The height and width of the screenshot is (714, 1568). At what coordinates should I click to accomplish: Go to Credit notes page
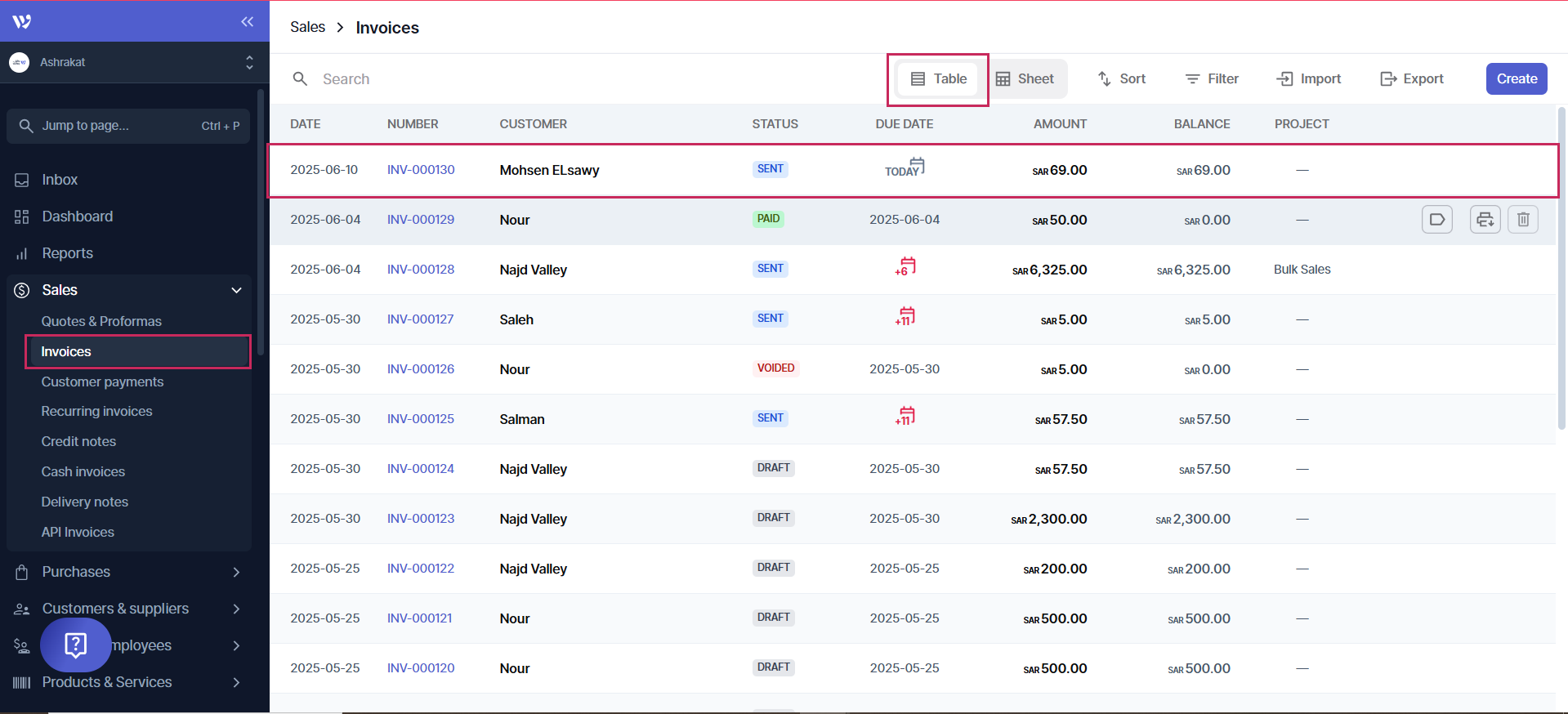pyautogui.click(x=78, y=441)
